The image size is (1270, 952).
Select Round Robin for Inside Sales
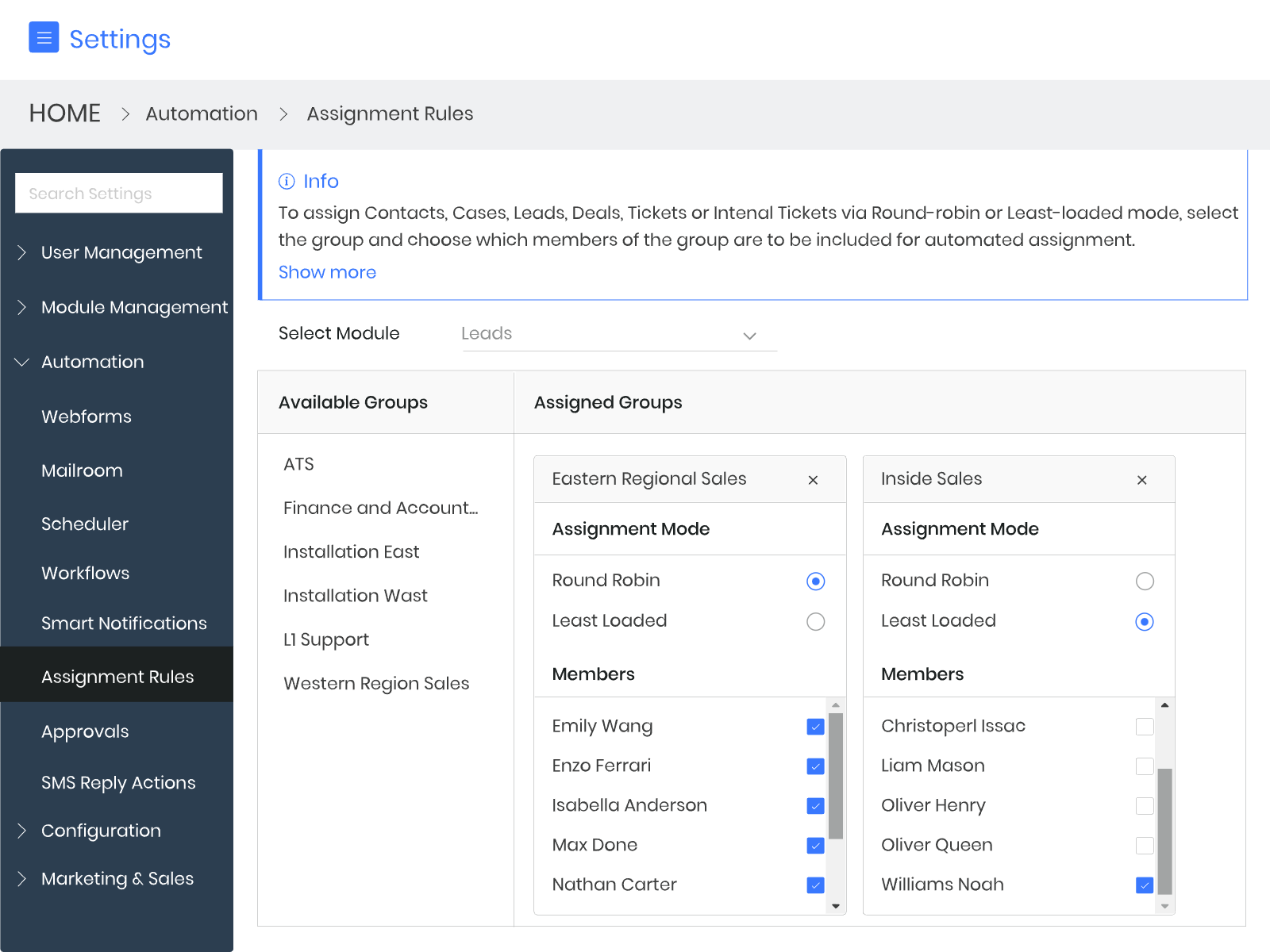point(1145,582)
